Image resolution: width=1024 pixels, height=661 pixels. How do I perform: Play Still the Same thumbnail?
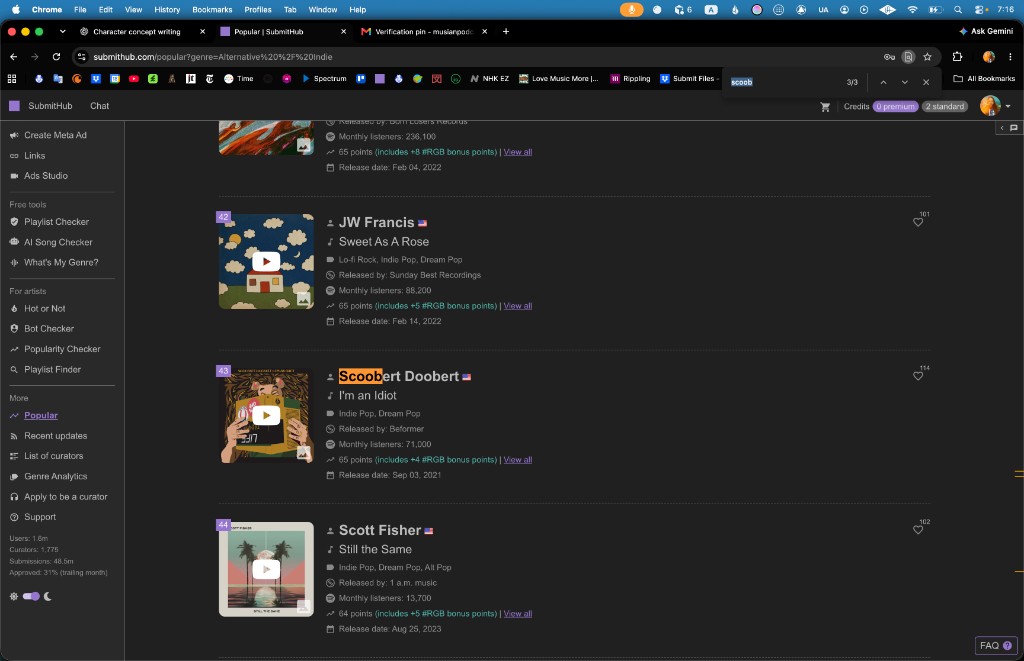pyautogui.click(x=266, y=569)
